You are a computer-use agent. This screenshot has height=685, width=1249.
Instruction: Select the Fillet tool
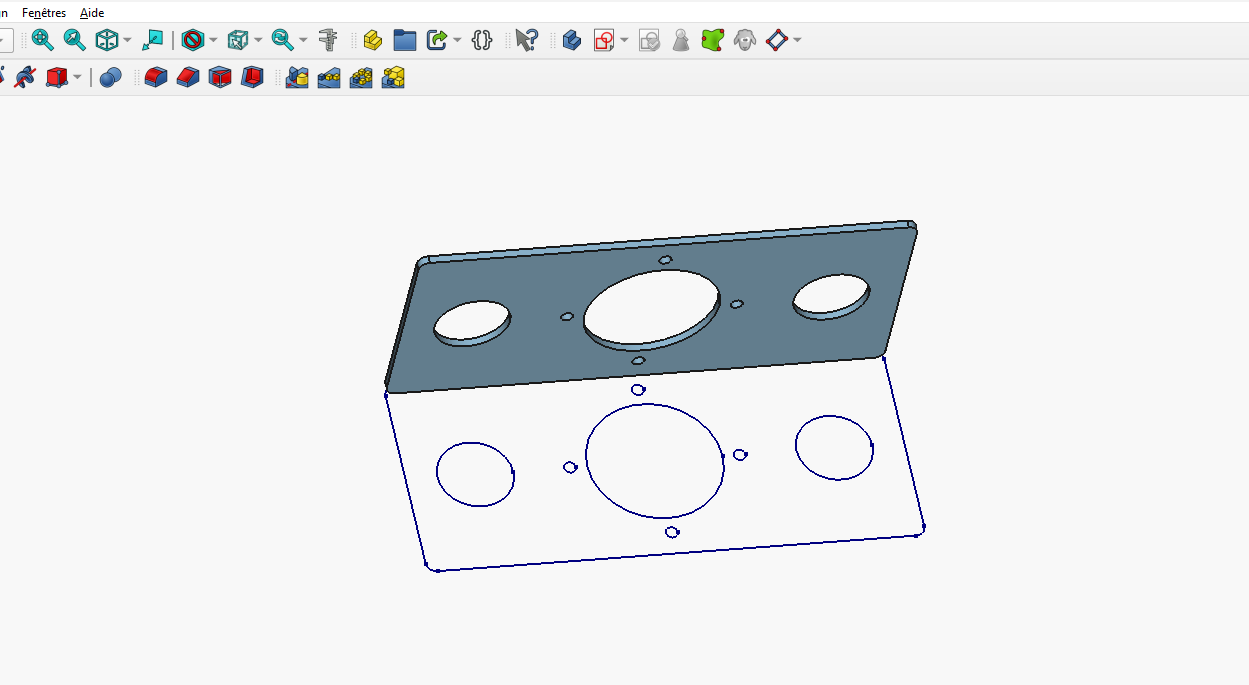[x=155, y=77]
